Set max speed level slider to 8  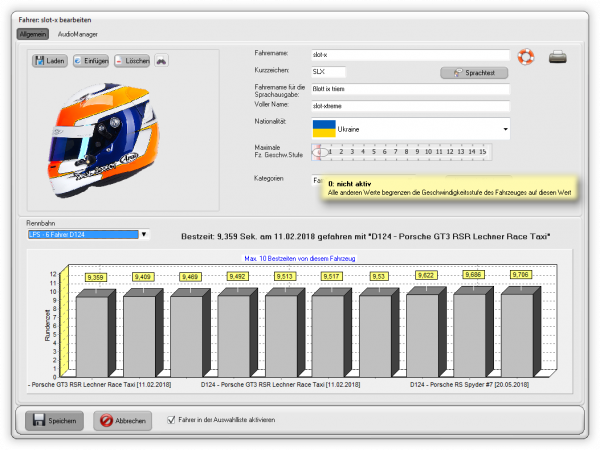[407, 152]
